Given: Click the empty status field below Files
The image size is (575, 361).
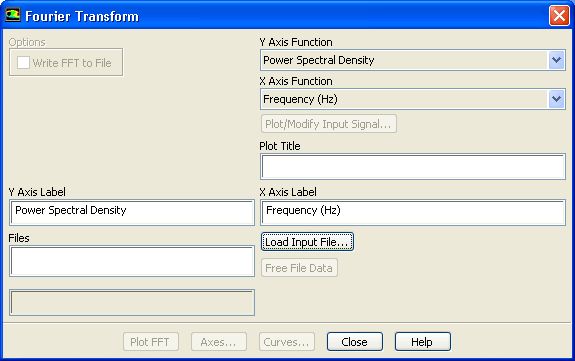Looking at the screenshot, I should 132,303.
